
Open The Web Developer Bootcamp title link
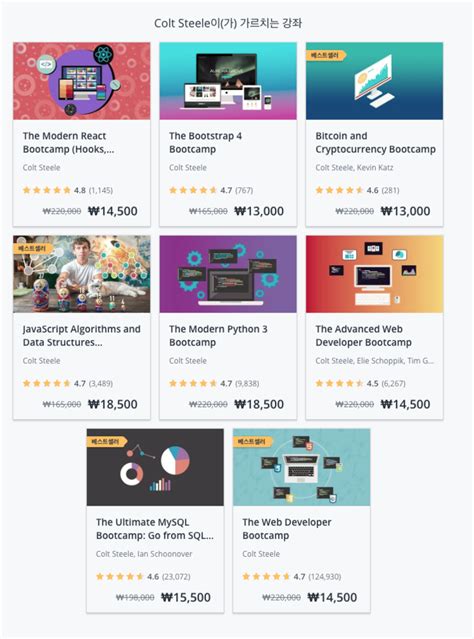[x=287, y=529]
